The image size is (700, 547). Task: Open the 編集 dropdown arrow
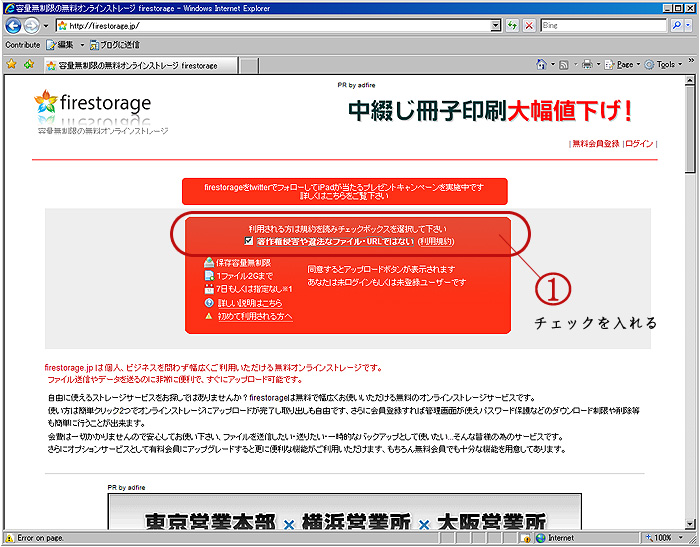tap(82, 45)
